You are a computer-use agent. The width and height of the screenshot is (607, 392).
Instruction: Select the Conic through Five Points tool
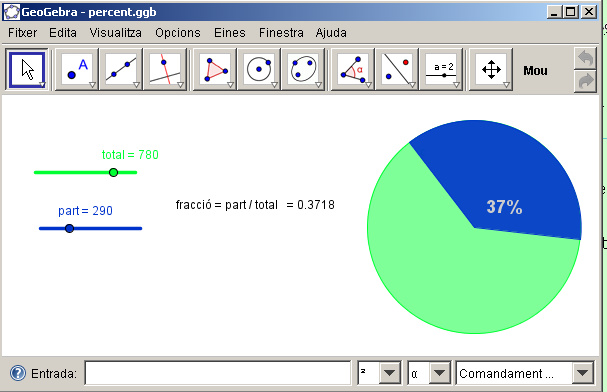pyautogui.click(x=303, y=70)
